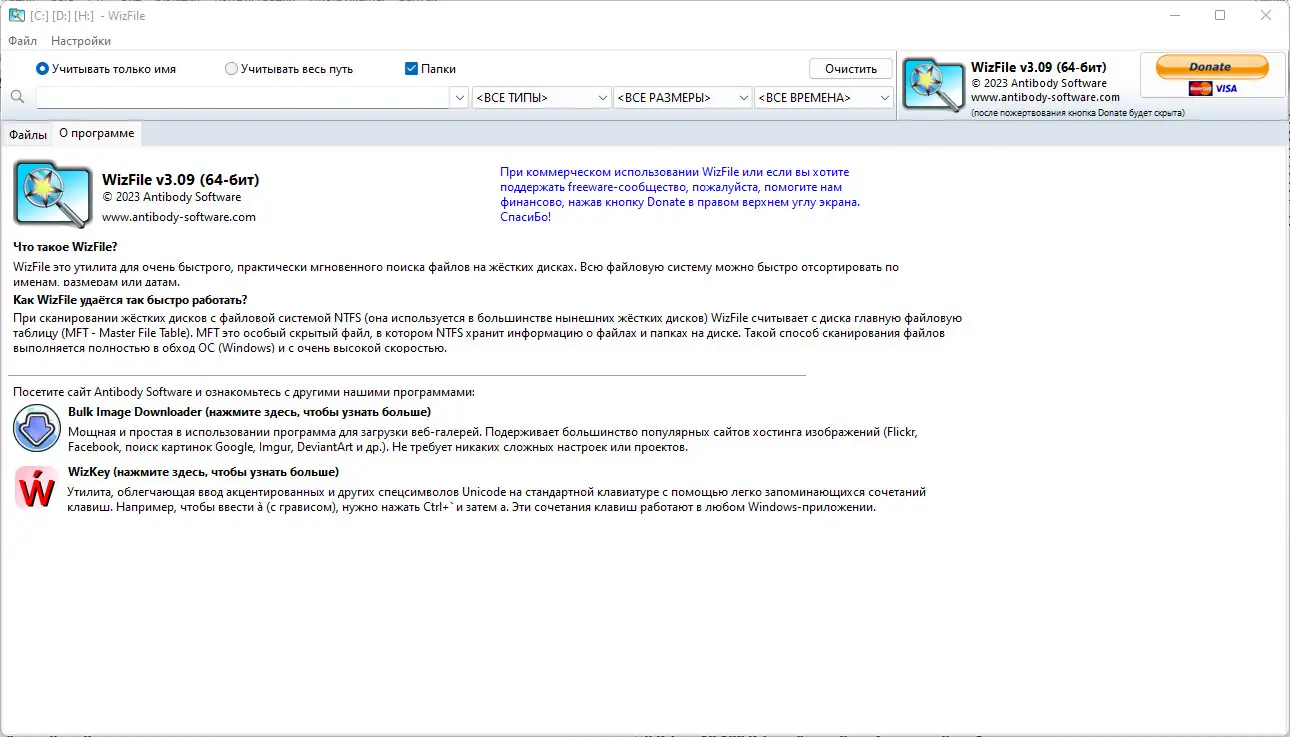Click the 'WizFile v3.09 (64-бит)' title on About page
This screenshot has width=1290, height=737.
181,180
